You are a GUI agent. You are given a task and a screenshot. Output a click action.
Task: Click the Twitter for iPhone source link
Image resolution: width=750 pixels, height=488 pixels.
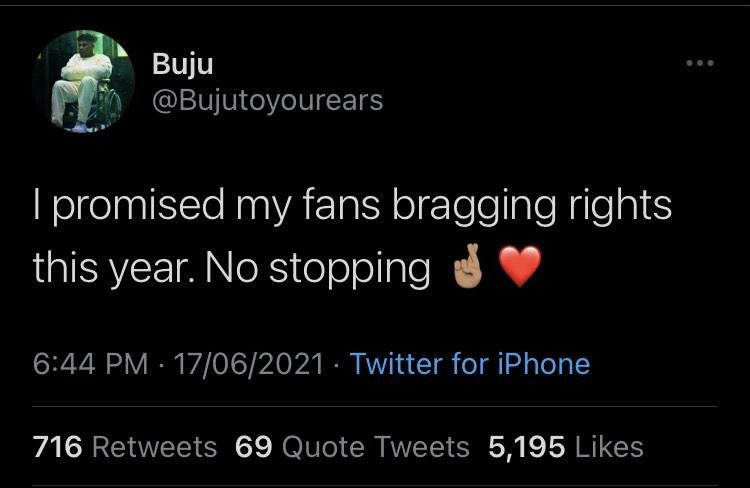[470, 364]
